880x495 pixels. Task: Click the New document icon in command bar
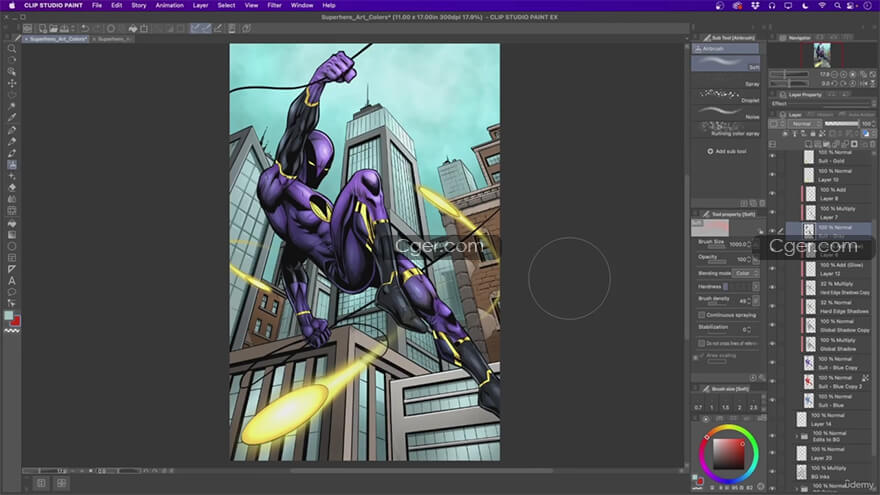click(x=43, y=29)
